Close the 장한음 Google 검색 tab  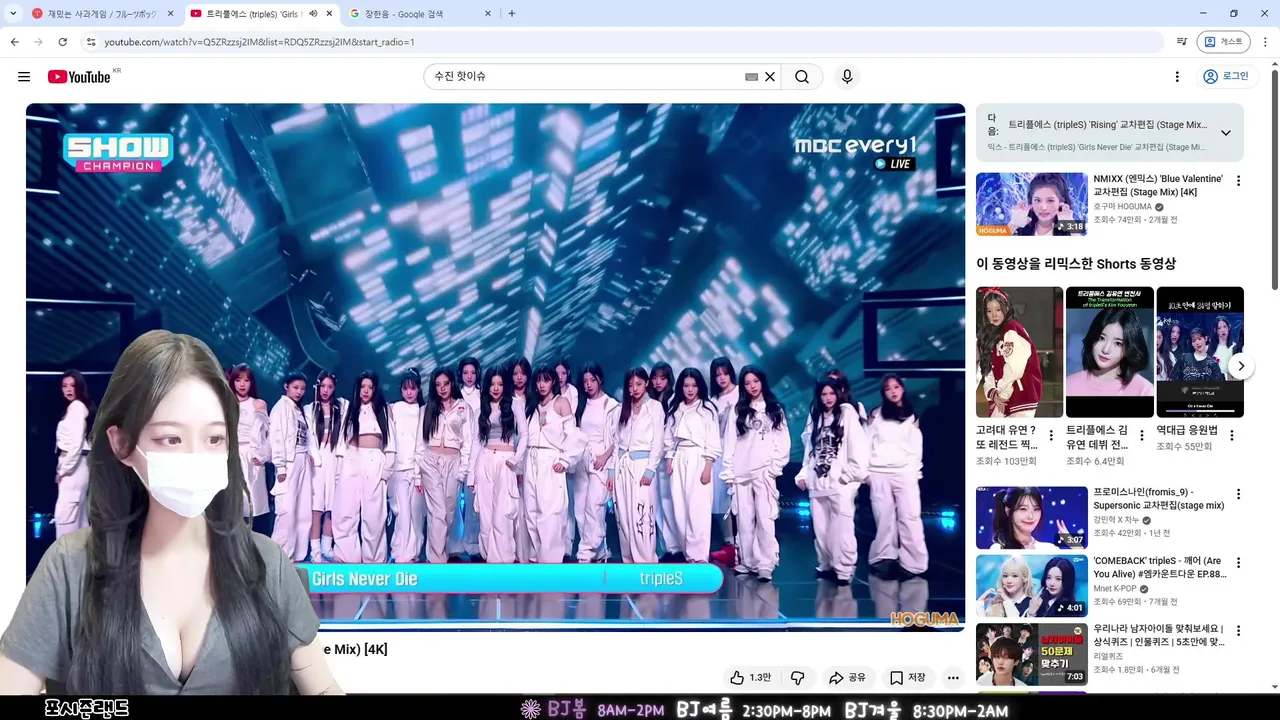point(488,14)
